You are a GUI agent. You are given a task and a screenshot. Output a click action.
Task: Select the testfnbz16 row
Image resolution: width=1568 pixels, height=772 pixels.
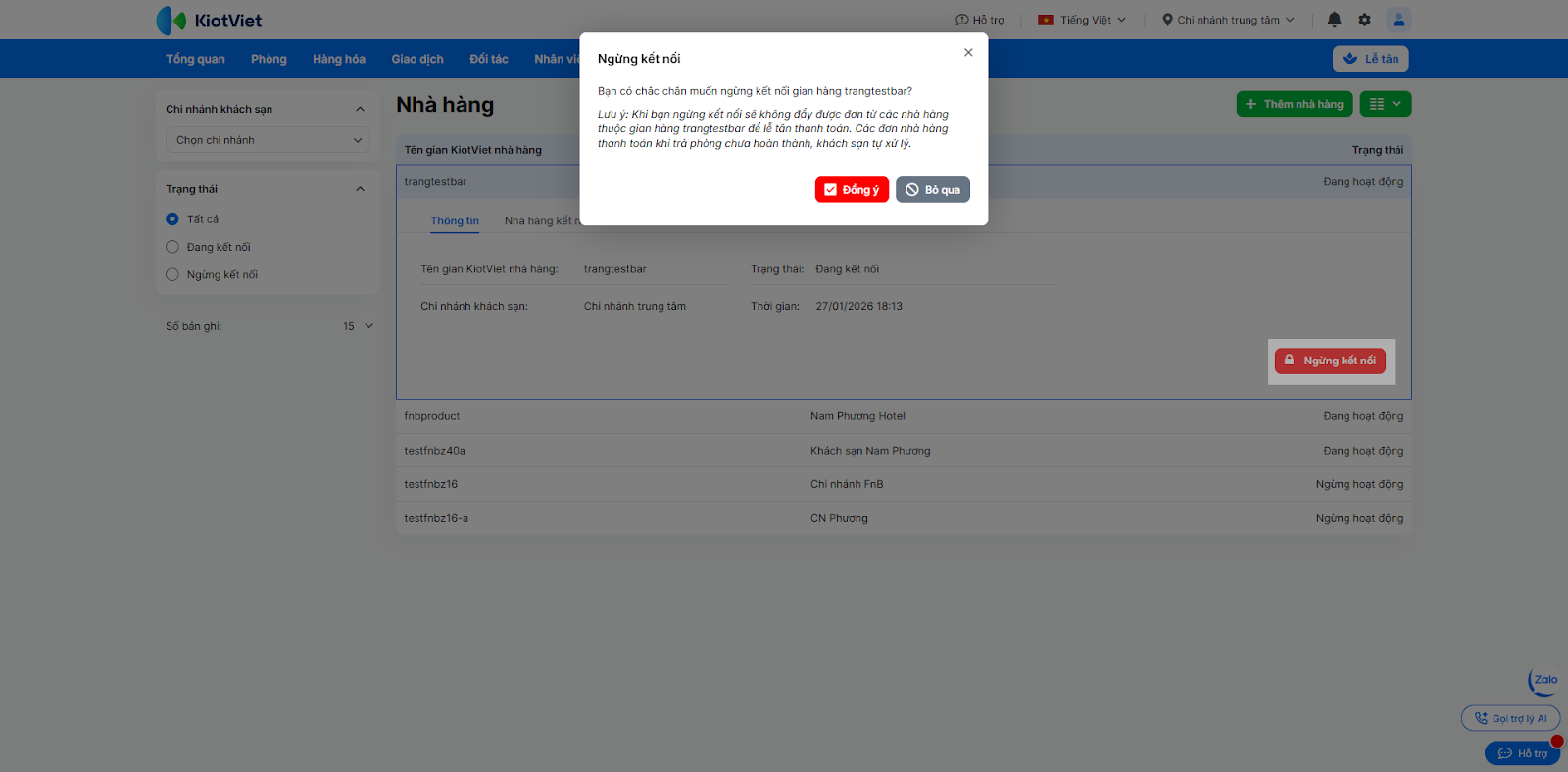904,484
